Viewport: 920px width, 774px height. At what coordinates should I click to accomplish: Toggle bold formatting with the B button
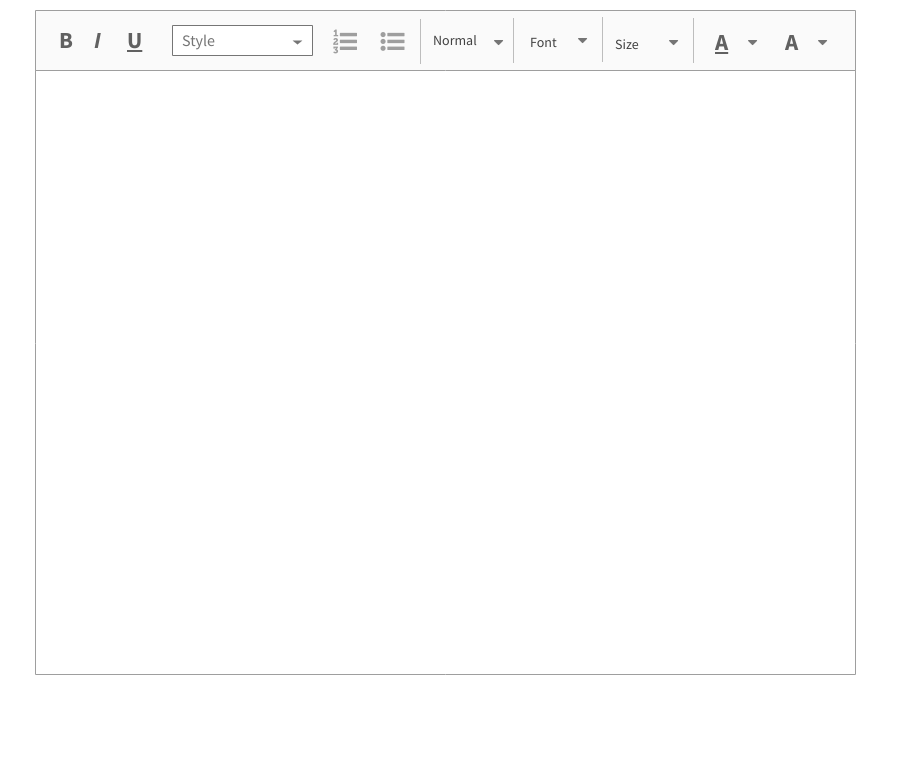(x=66, y=40)
